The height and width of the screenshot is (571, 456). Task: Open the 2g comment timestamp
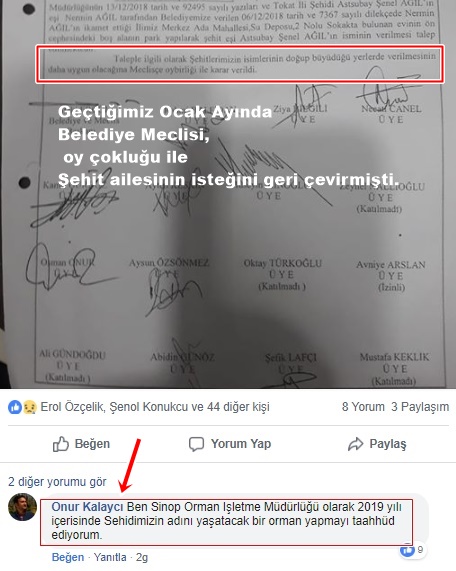point(142,558)
